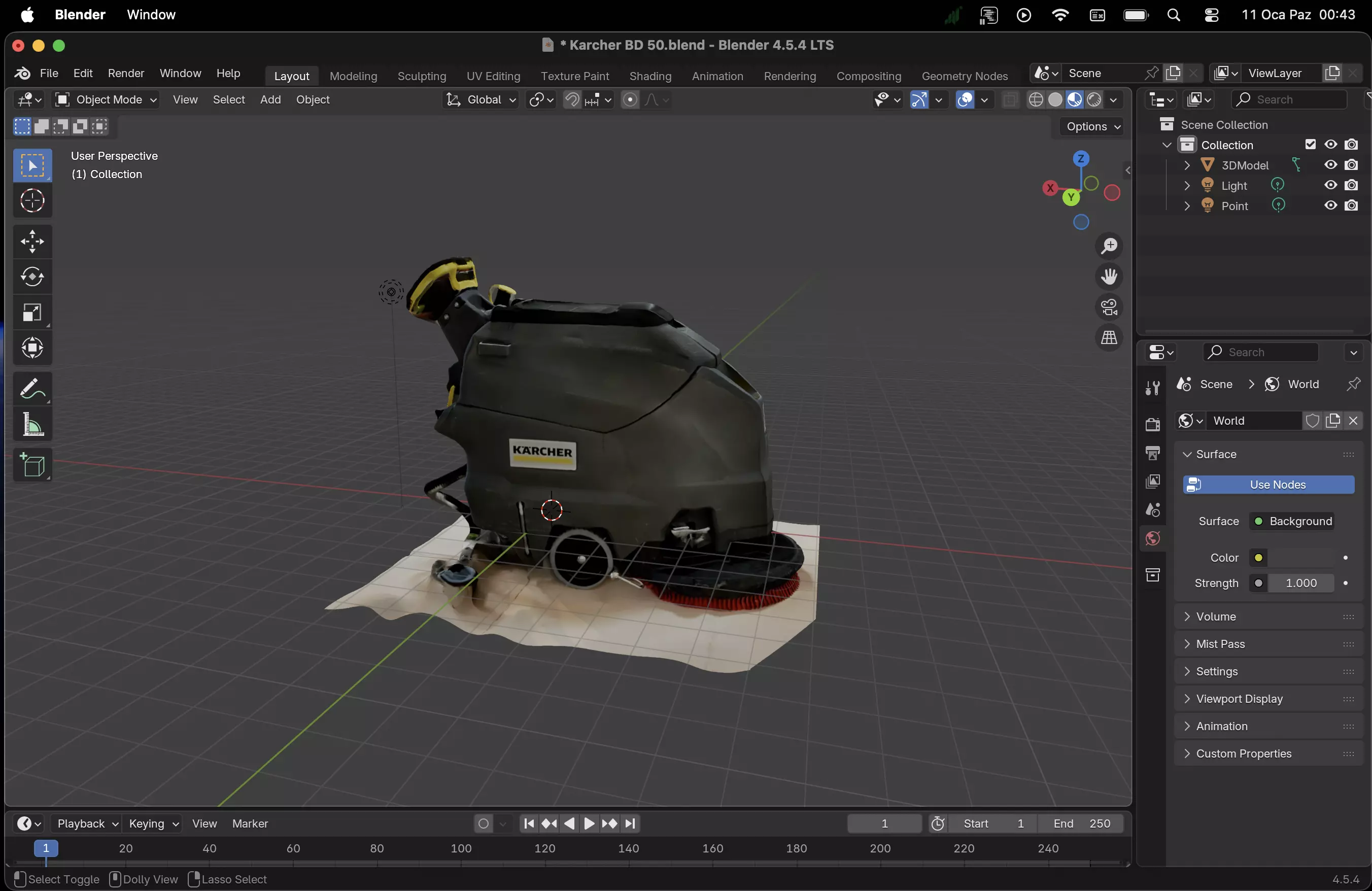
Task: Select the Move tool in toolbar
Action: coord(32,242)
